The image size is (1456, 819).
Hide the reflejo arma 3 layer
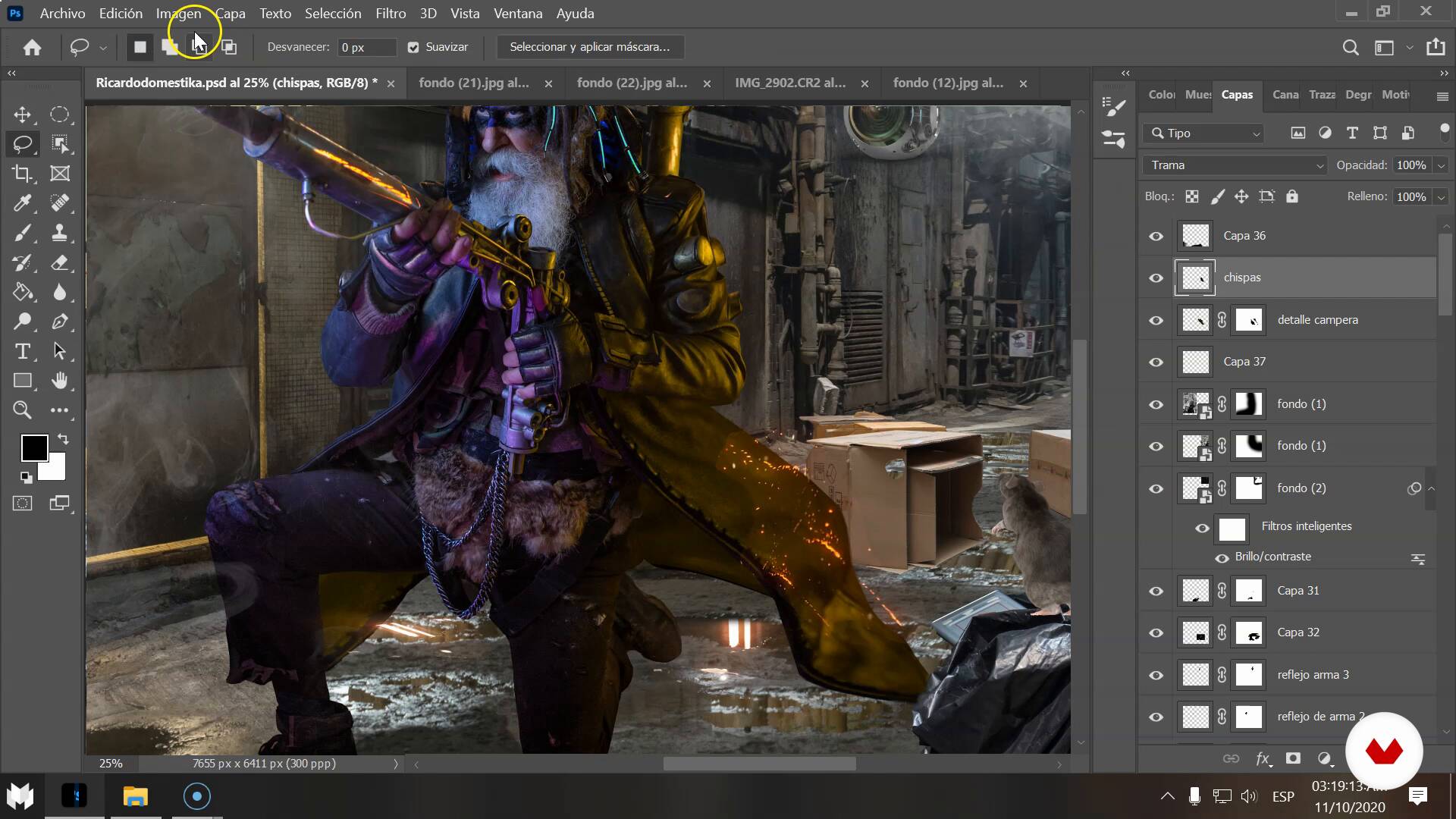coord(1156,675)
